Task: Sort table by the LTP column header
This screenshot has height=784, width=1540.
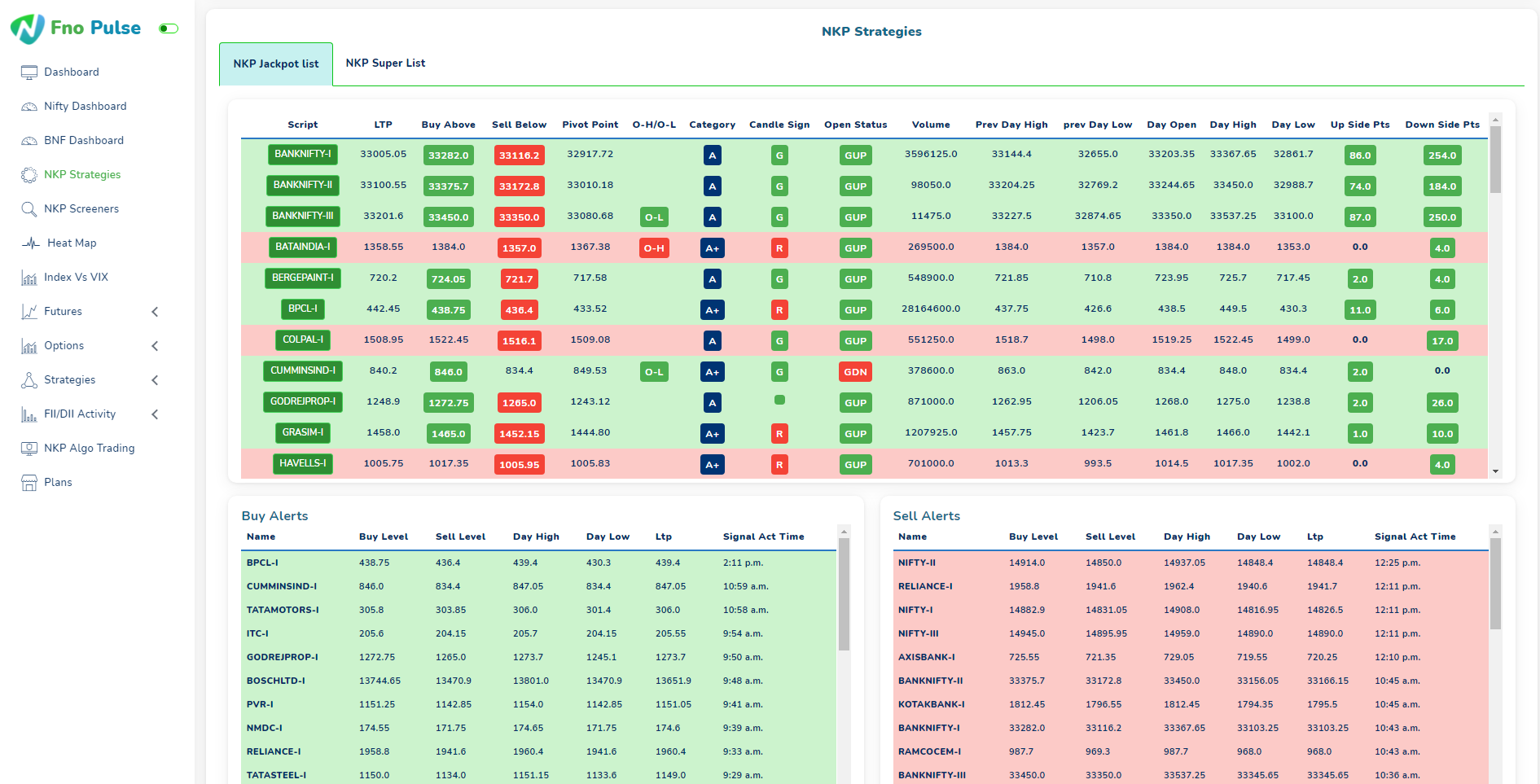Action: click(x=383, y=125)
